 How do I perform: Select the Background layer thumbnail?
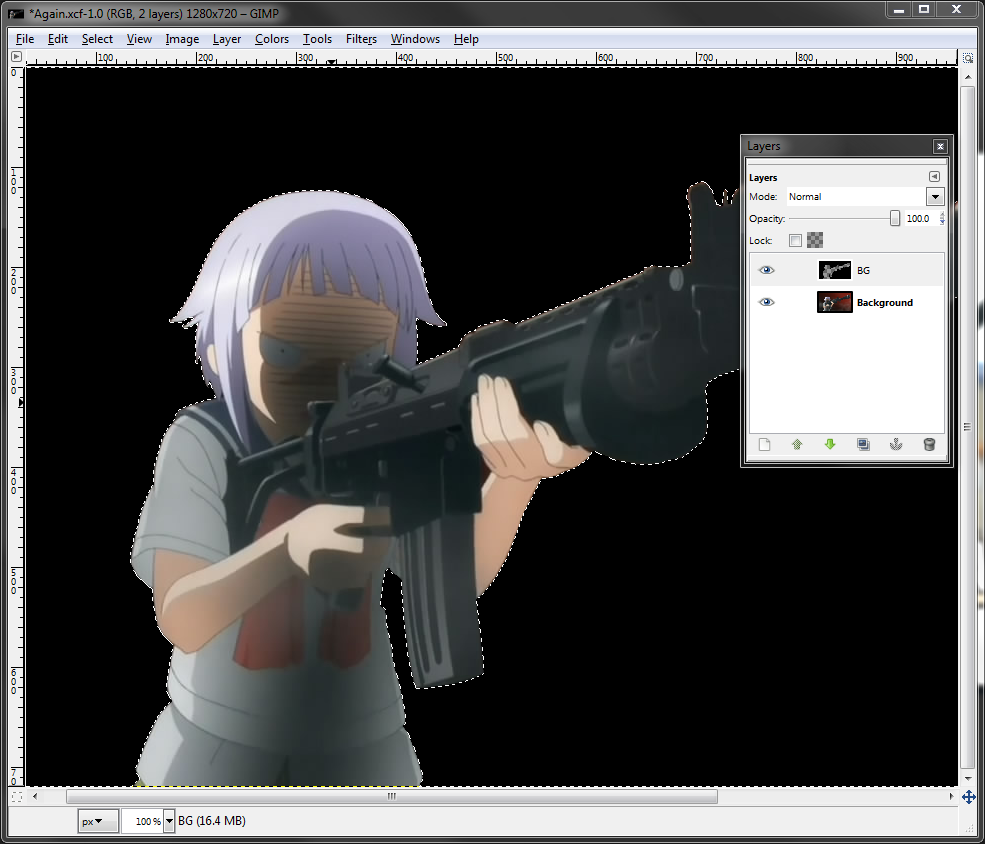coord(834,302)
